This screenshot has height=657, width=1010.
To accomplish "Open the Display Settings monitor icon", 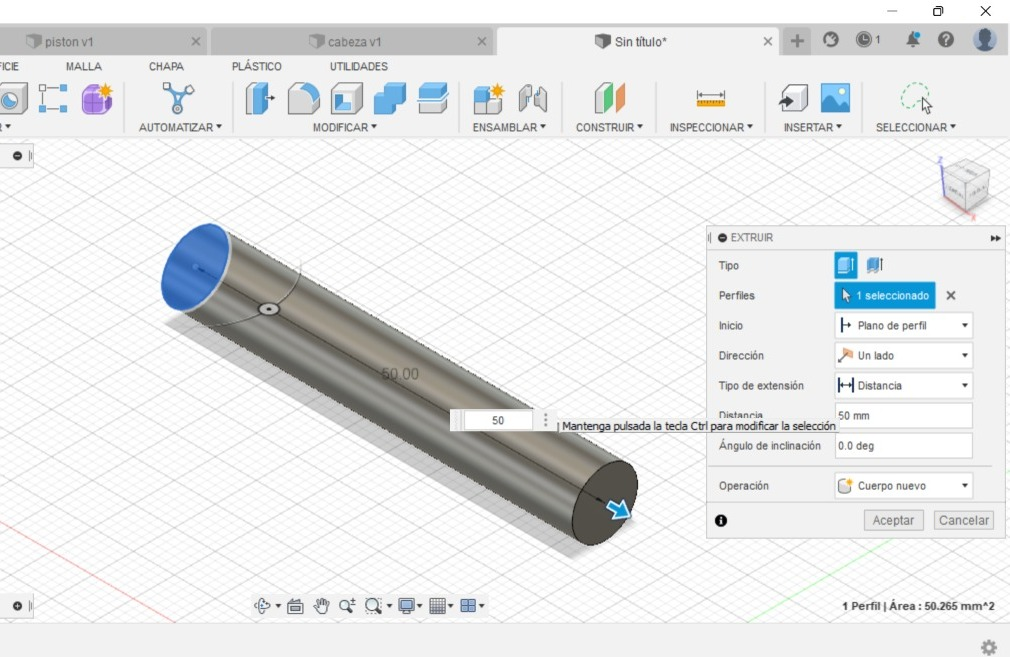I will (406, 605).
